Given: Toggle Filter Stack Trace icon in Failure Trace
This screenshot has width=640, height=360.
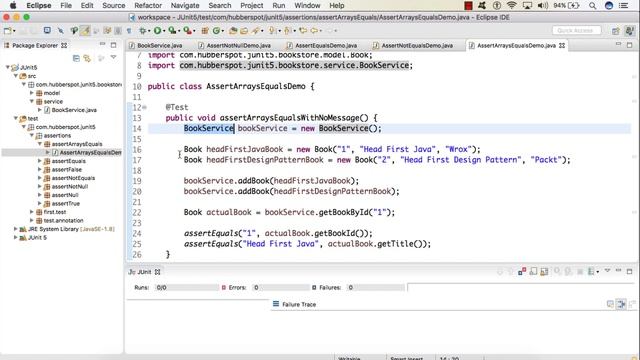Looking at the screenshot, I should [x=621, y=304].
